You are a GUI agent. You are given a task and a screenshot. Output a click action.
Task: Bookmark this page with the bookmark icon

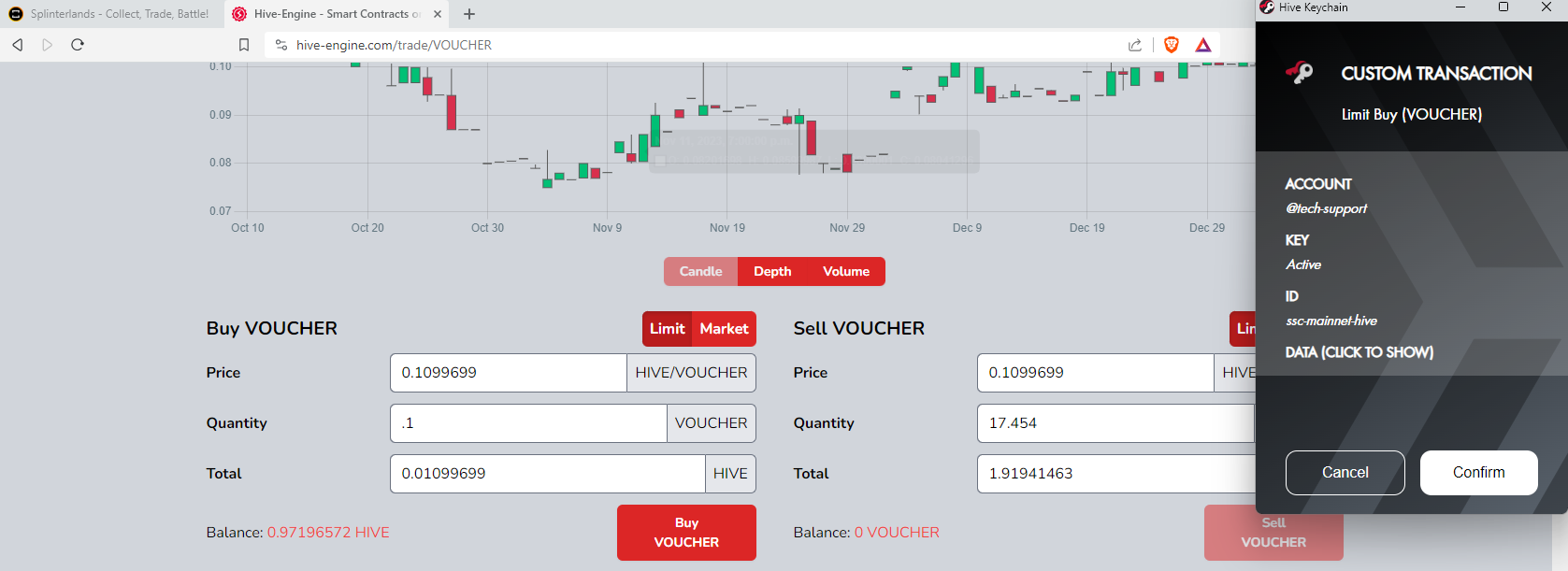244,45
